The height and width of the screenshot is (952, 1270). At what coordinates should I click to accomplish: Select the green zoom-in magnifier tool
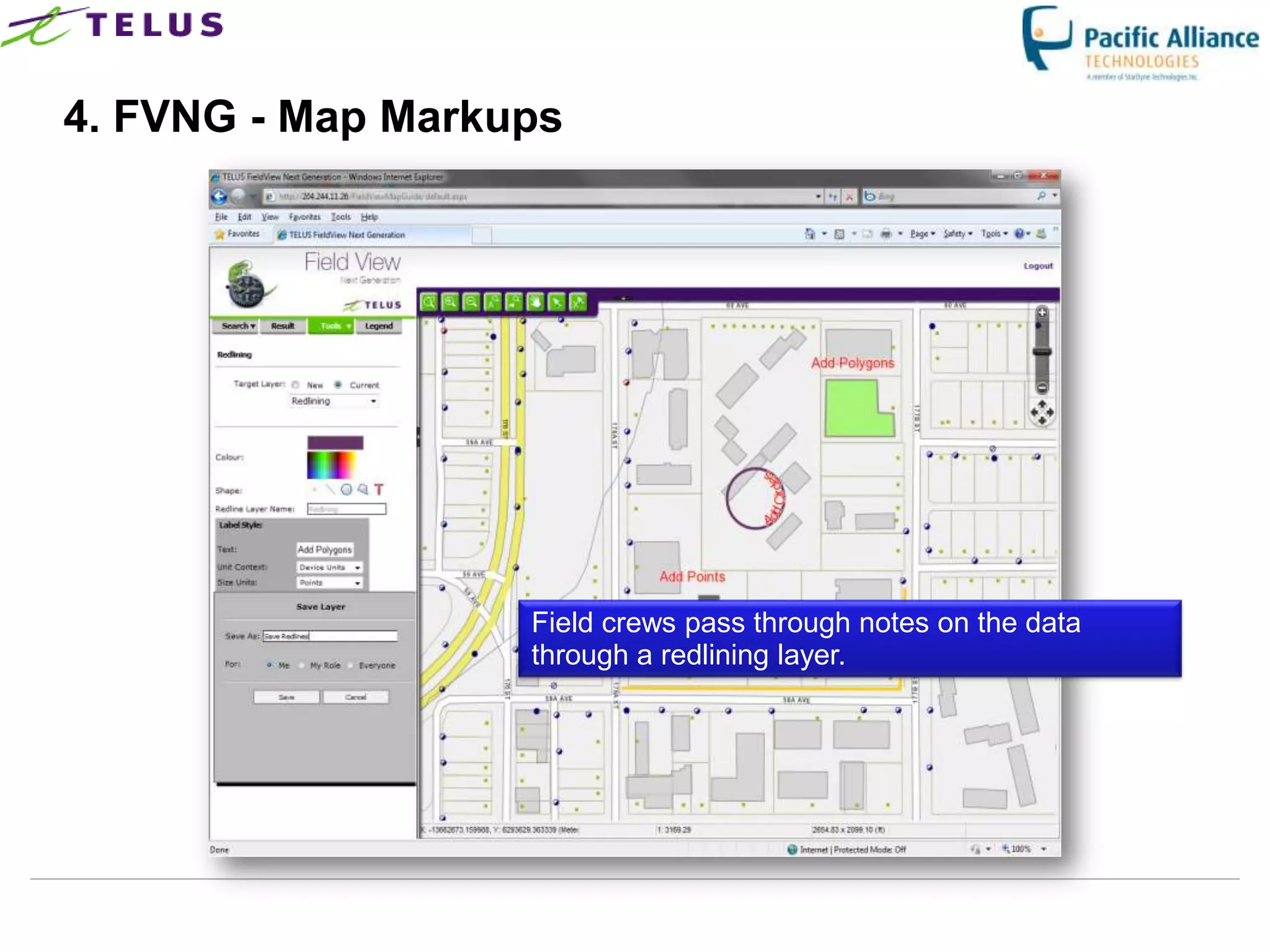click(x=450, y=302)
